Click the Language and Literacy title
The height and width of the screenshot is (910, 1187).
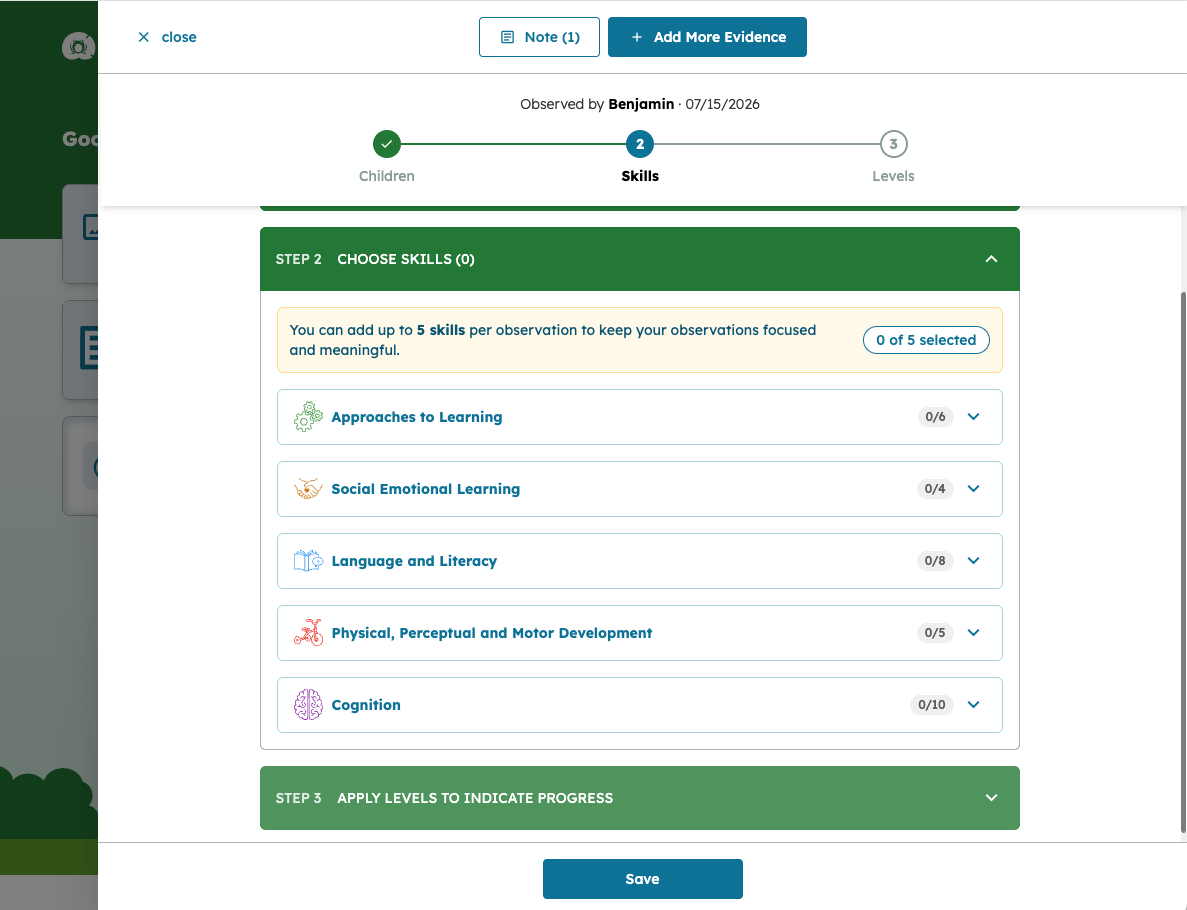click(x=414, y=561)
